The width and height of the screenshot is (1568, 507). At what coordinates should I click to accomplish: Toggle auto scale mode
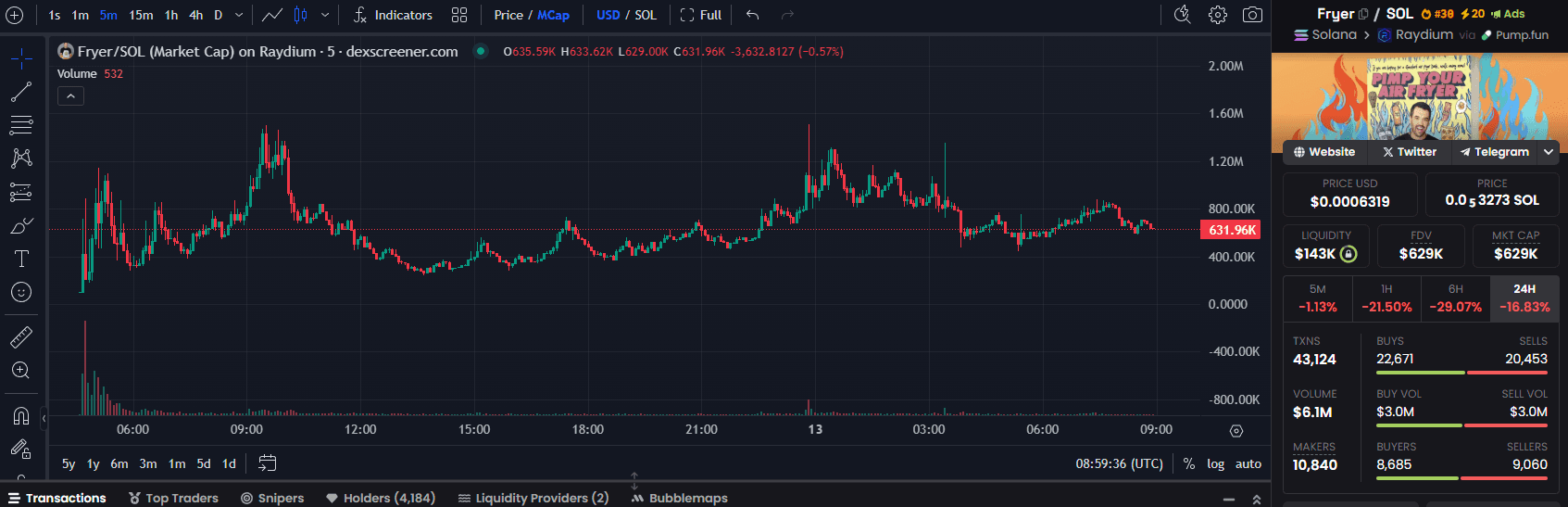1248,463
